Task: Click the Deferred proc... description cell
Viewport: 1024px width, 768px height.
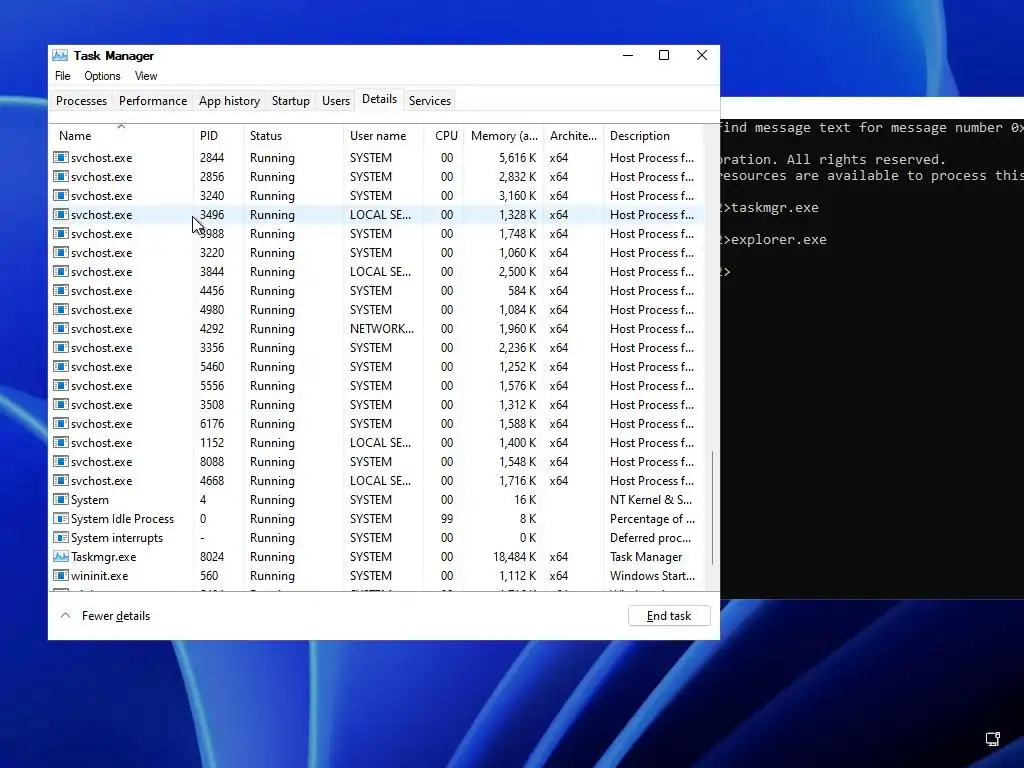Action: [x=650, y=537]
